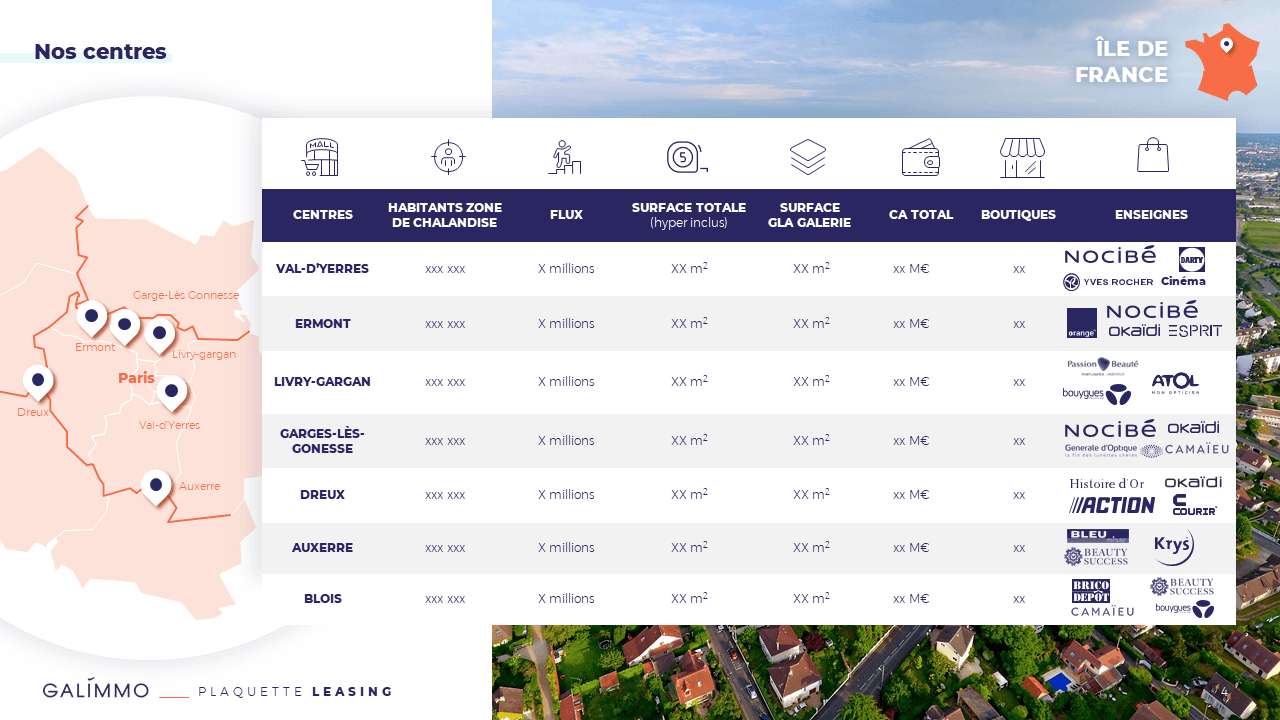Select the "VAL-D'YERRES" row name
The height and width of the screenshot is (720, 1280).
click(x=322, y=269)
